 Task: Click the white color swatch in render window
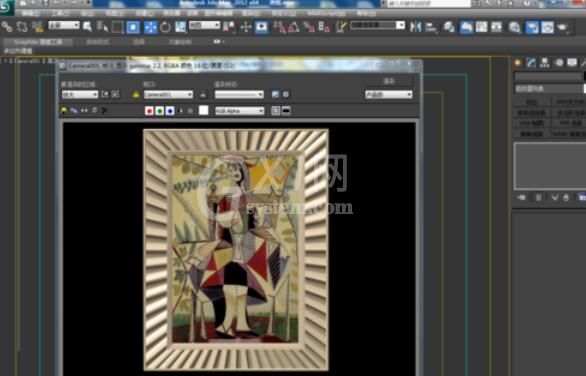tap(203, 110)
